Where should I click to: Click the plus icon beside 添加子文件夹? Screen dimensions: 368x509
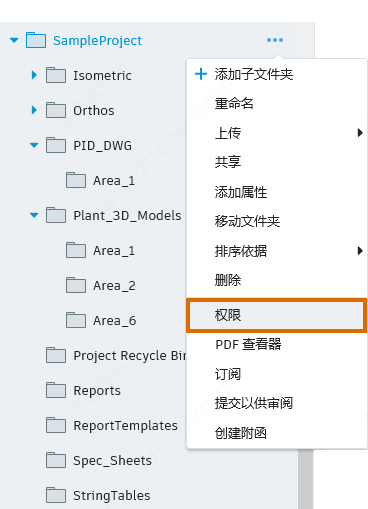pos(201,74)
